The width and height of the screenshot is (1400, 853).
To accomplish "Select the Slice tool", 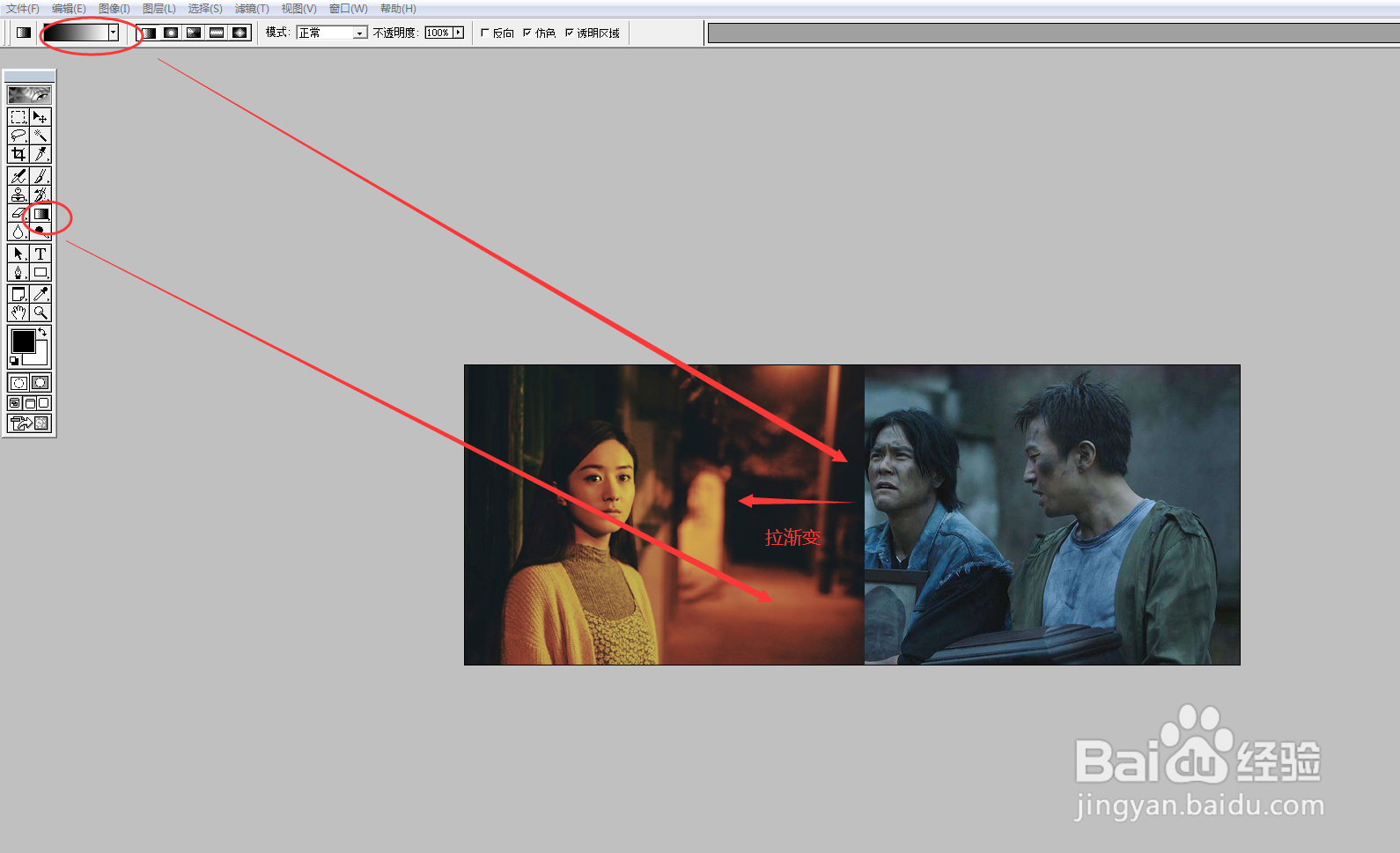I will [41, 154].
